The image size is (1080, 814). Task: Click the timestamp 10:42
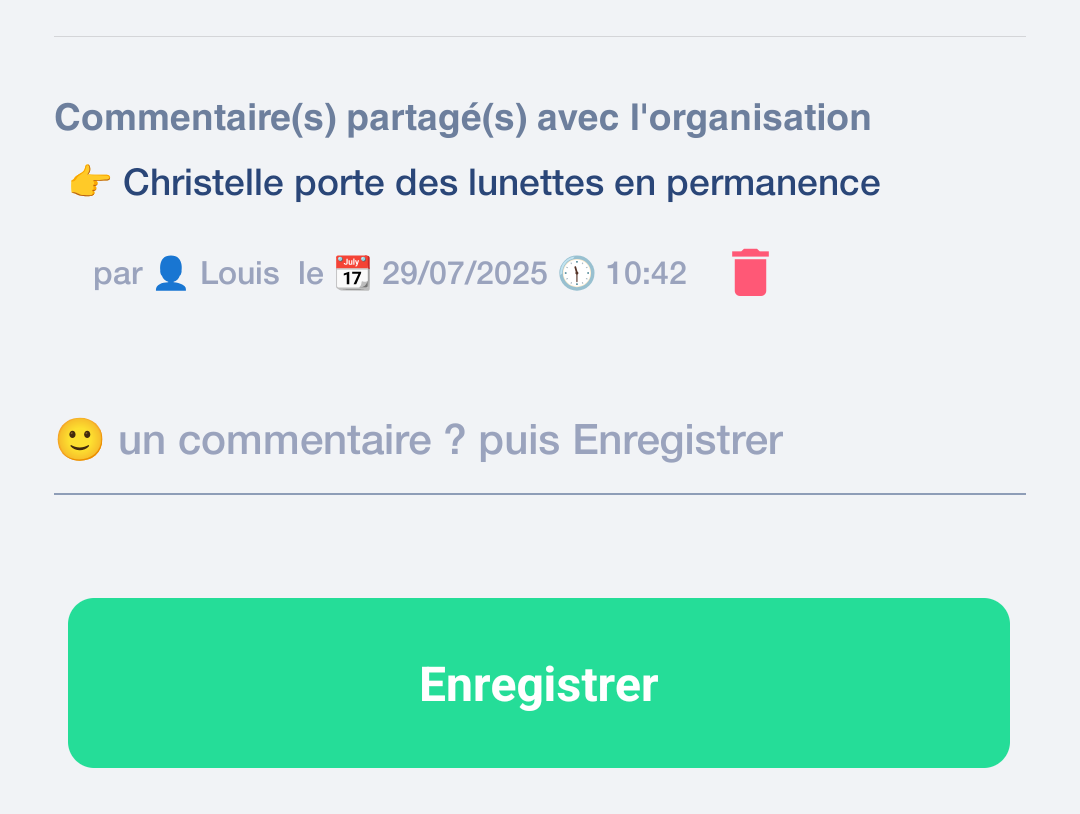click(x=646, y=273)
